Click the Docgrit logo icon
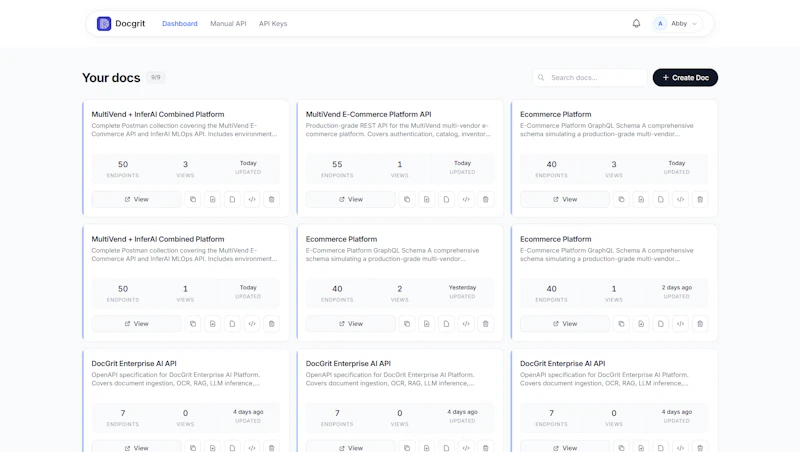The image size is (800, 452). 104,23
